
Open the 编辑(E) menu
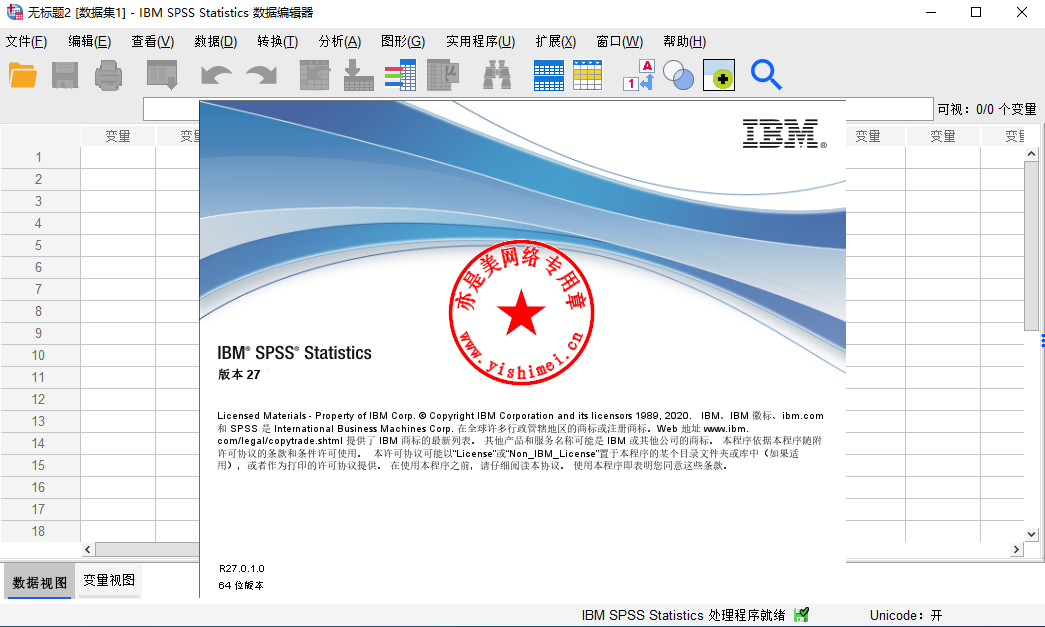pyautogui.click(x=89, y=42)
